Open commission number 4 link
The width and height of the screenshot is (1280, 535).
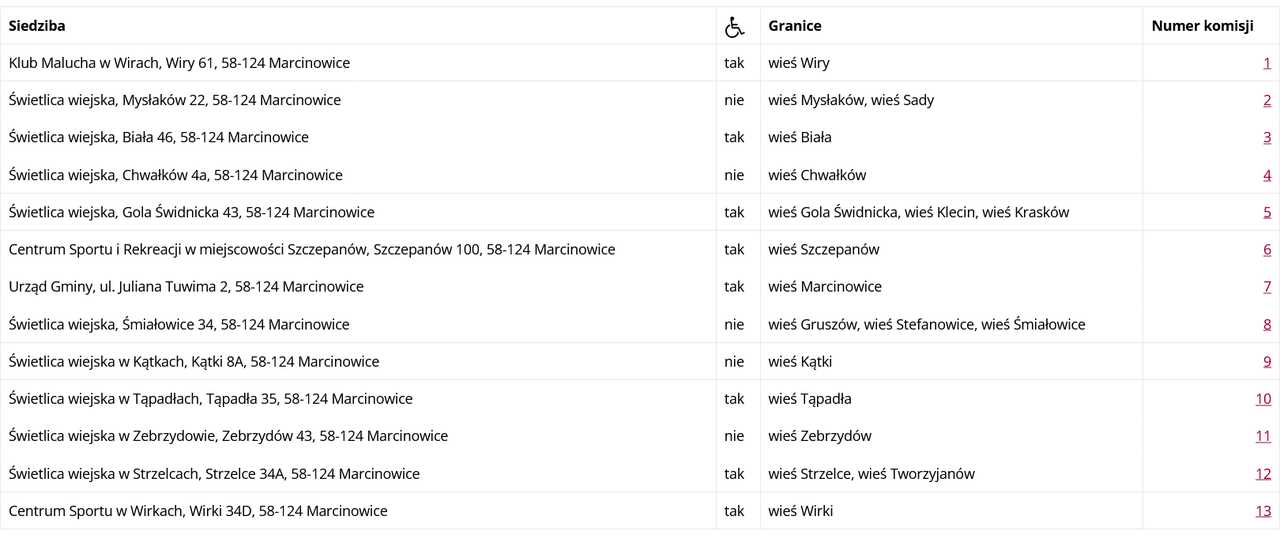1267,175
